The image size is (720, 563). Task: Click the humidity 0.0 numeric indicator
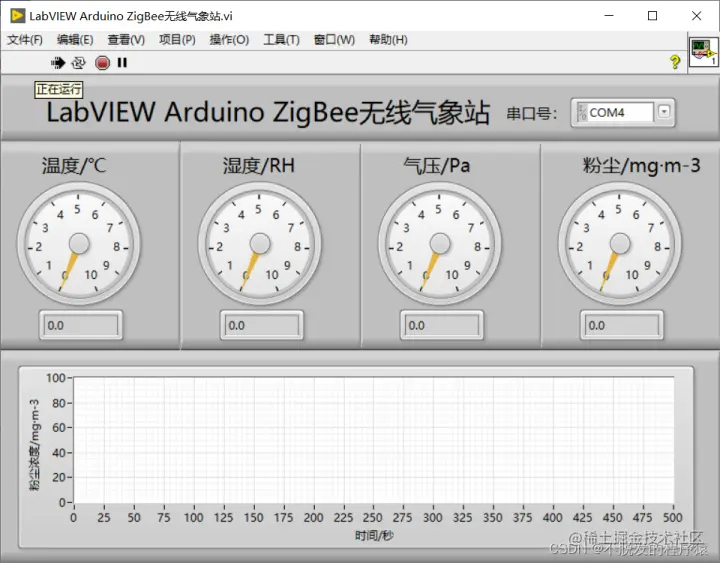262,325
